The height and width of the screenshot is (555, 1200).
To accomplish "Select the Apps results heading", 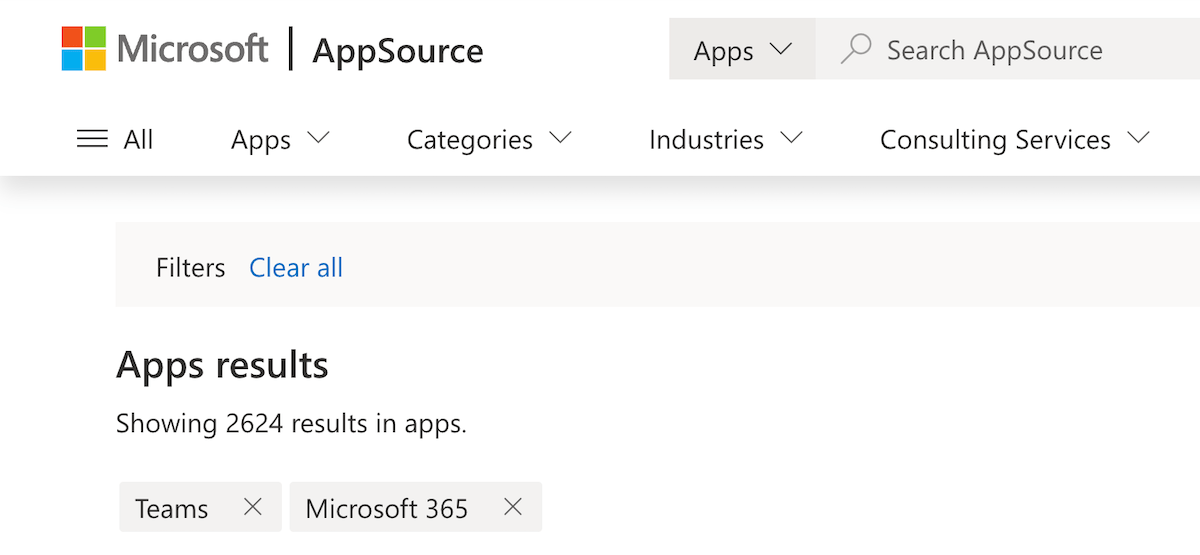I will point(222,365).
